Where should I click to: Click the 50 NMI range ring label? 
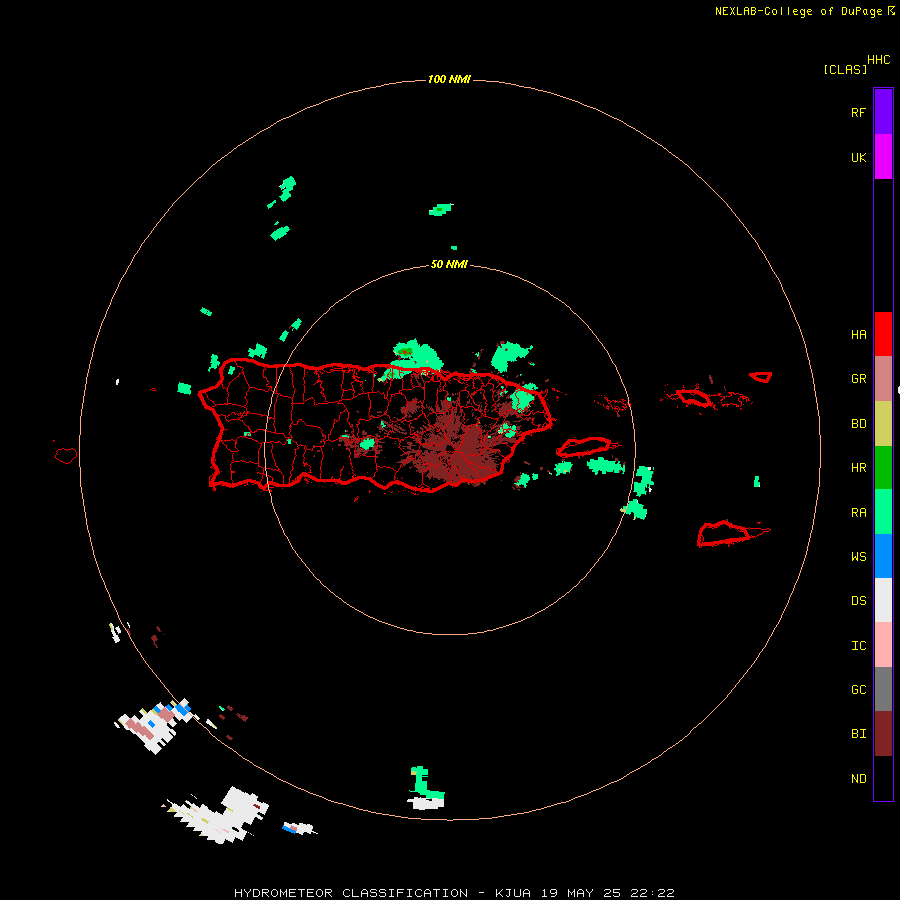coord(449,264)
